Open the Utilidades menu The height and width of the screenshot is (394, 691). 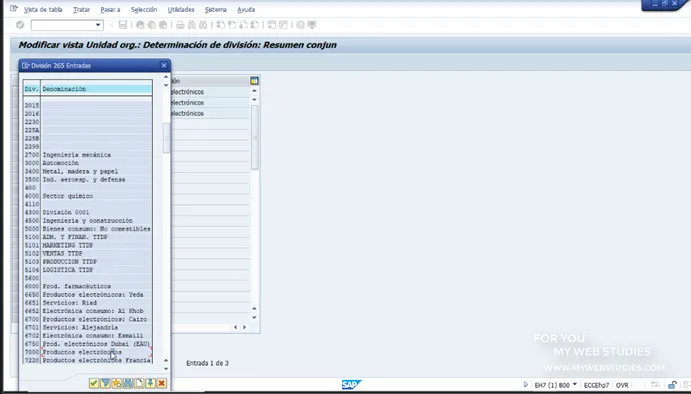click(181, 9)
